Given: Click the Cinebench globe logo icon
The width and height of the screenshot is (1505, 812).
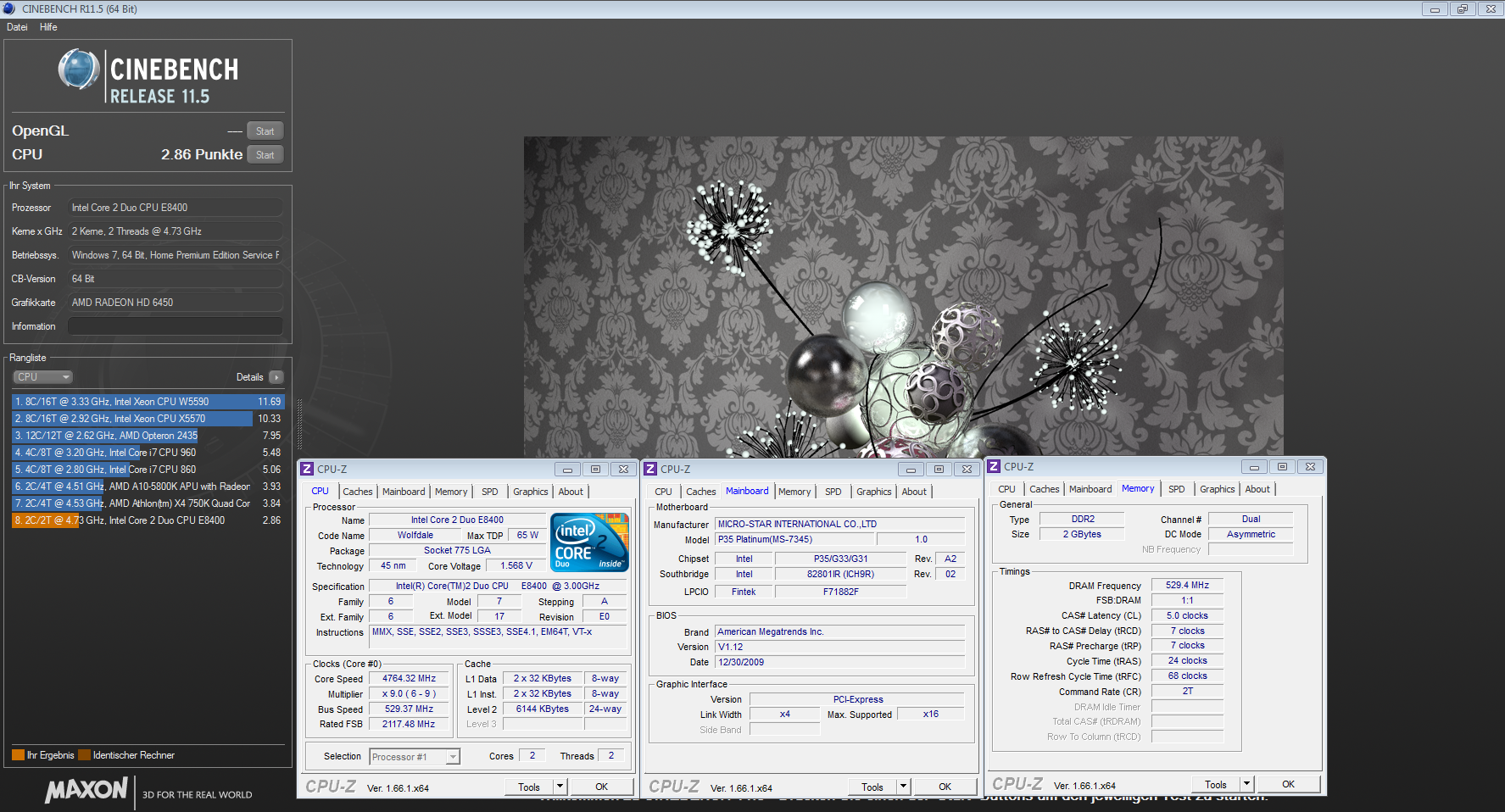Looking at the screenshot, I should [x=79, y=70].
